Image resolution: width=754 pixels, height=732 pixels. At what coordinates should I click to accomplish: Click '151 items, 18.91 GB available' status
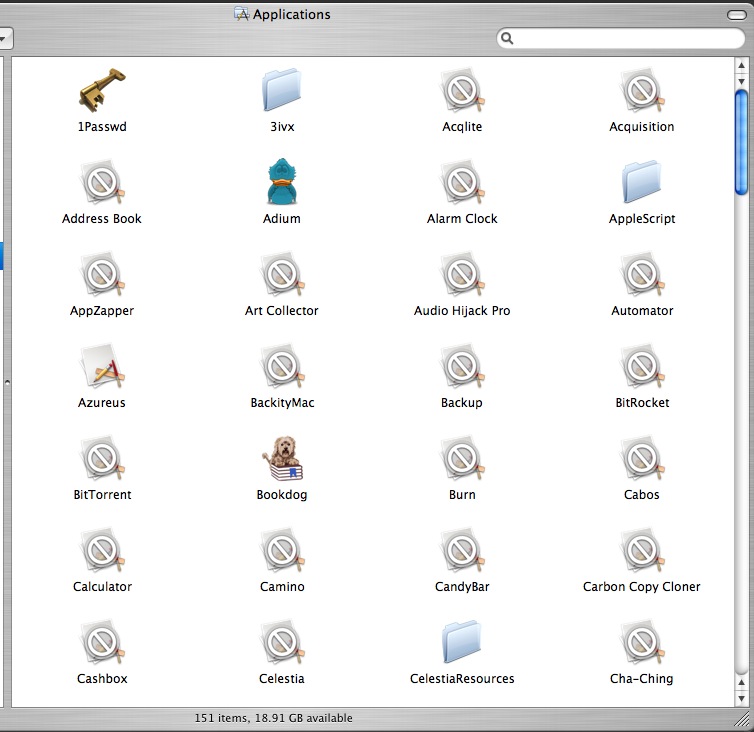coord(273,718)
